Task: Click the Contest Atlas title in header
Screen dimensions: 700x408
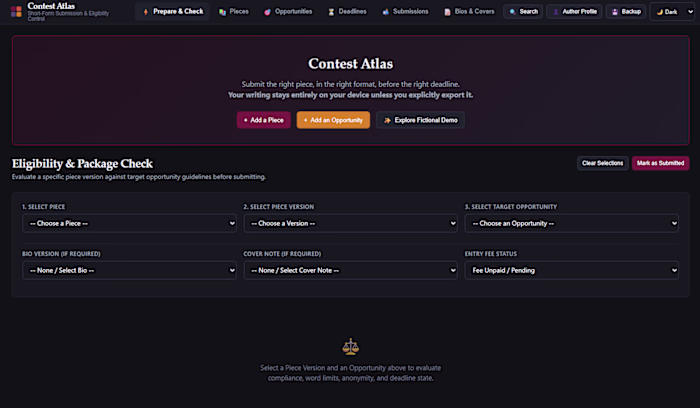Action: tap(51, 6)
